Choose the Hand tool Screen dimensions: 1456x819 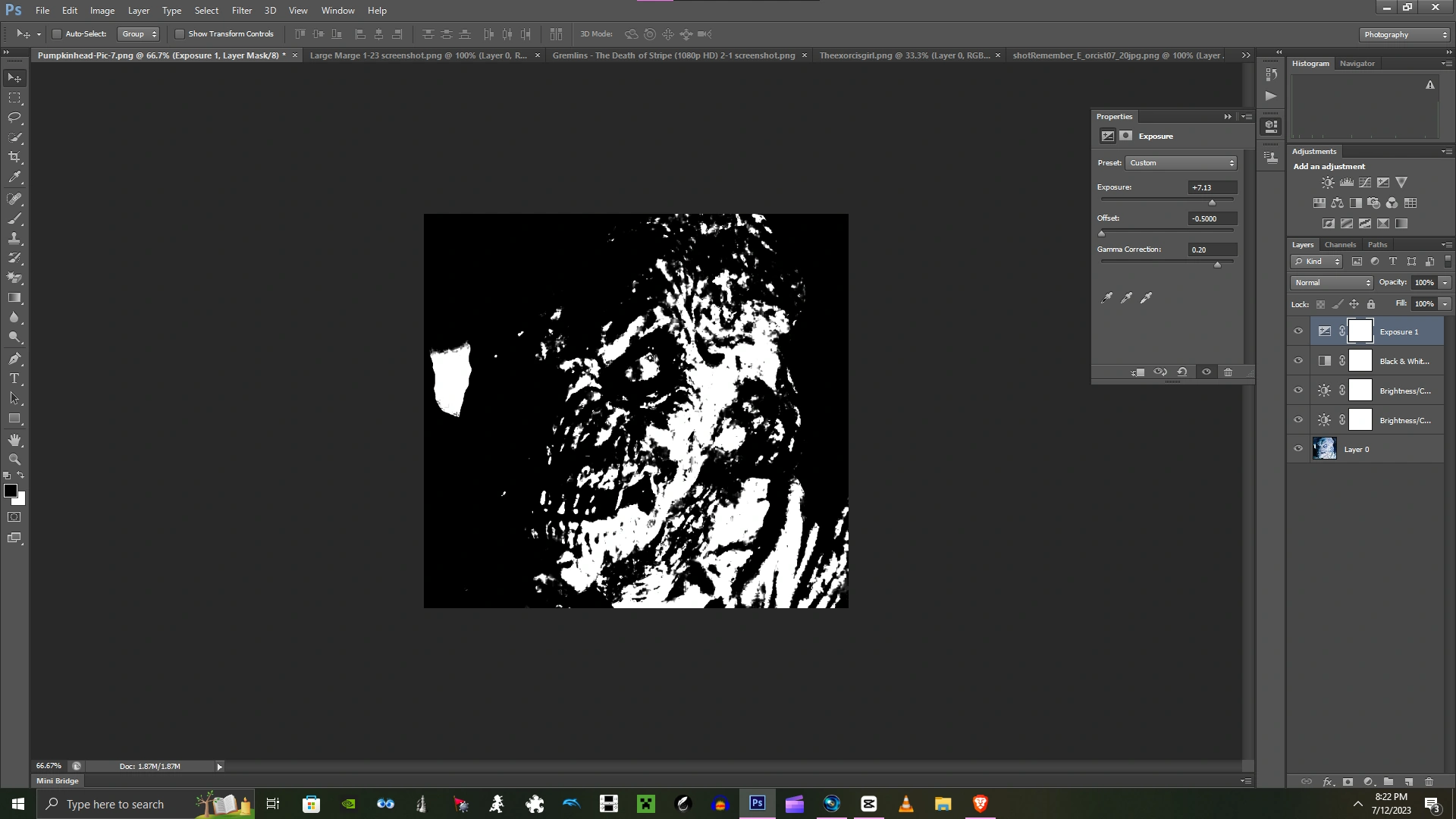tap(14, 440)
